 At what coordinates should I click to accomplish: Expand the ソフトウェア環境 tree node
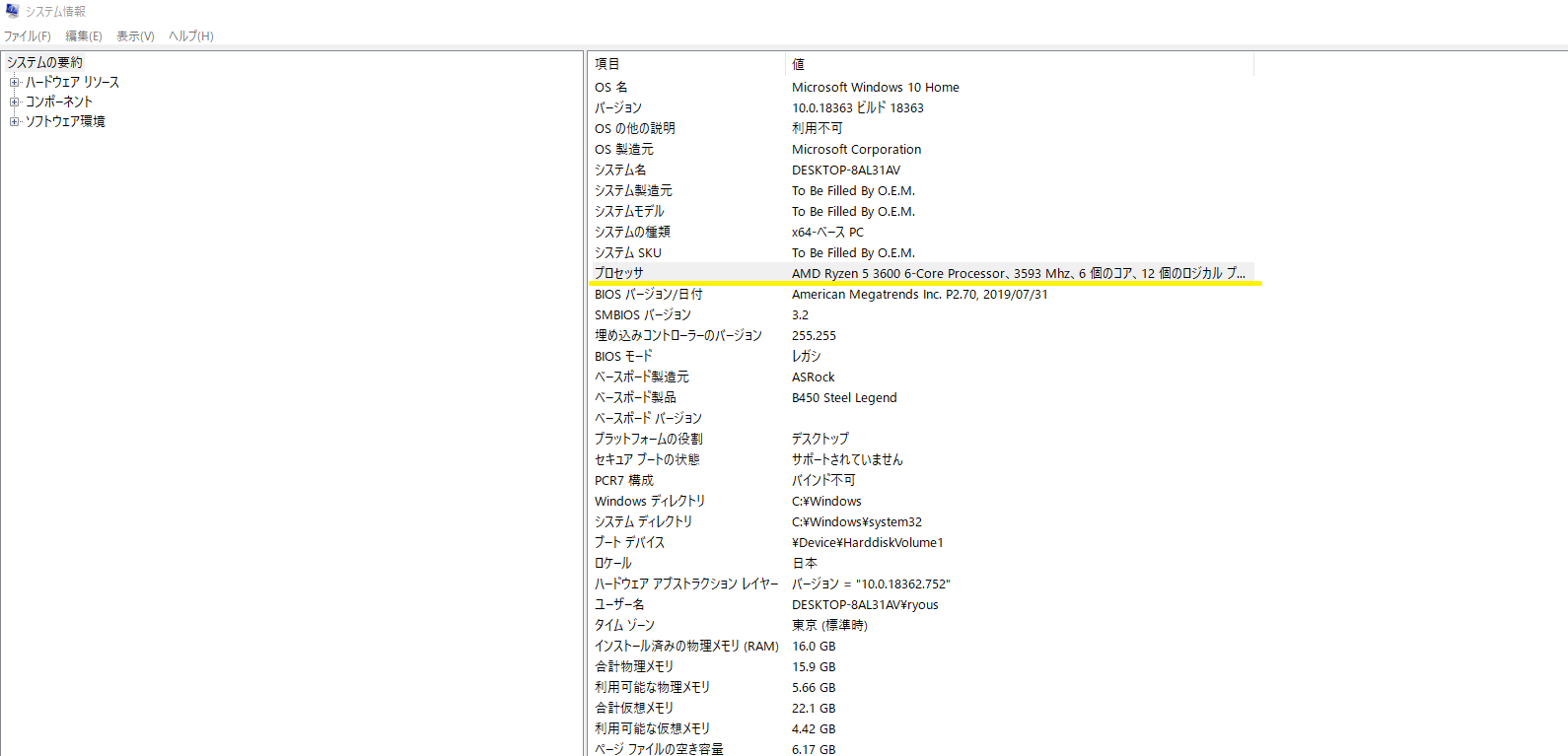[15, 121]
